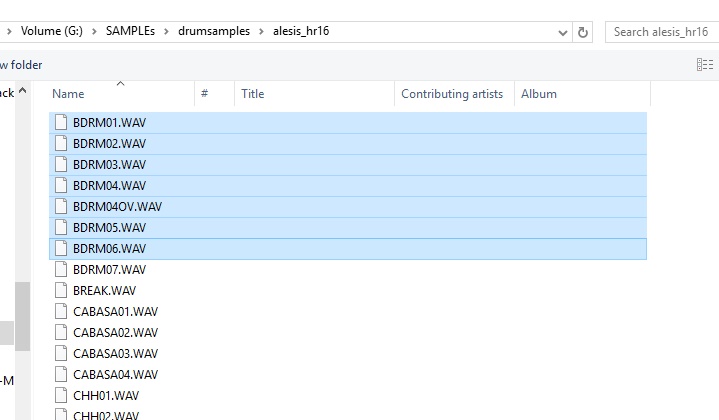Select the file name CHH01.WAV
The image size is (719, 420).
106,396
